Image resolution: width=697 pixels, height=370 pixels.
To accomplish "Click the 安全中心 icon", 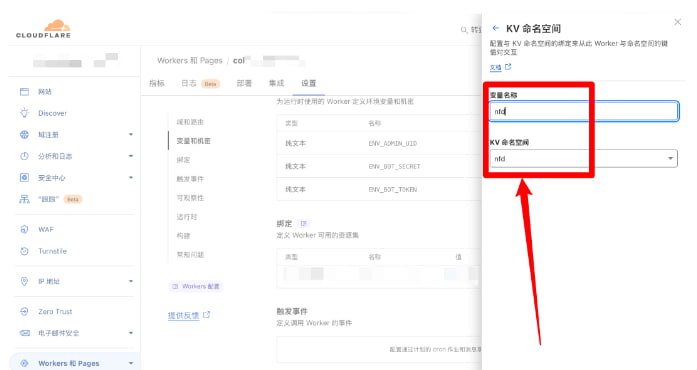I will pyautogui.click(x=24, y=177).
